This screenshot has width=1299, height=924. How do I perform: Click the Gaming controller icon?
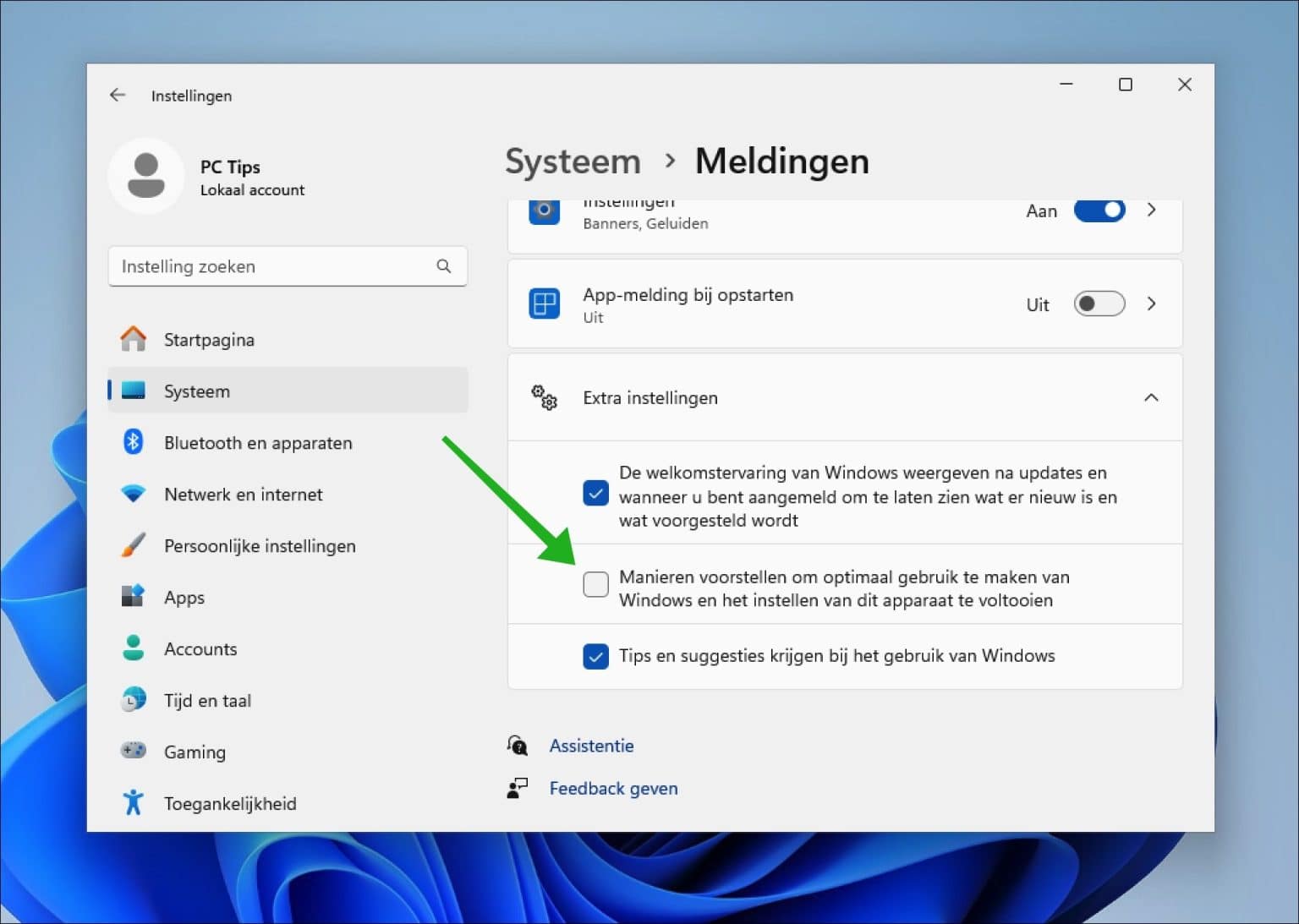(x=133, y=751)
